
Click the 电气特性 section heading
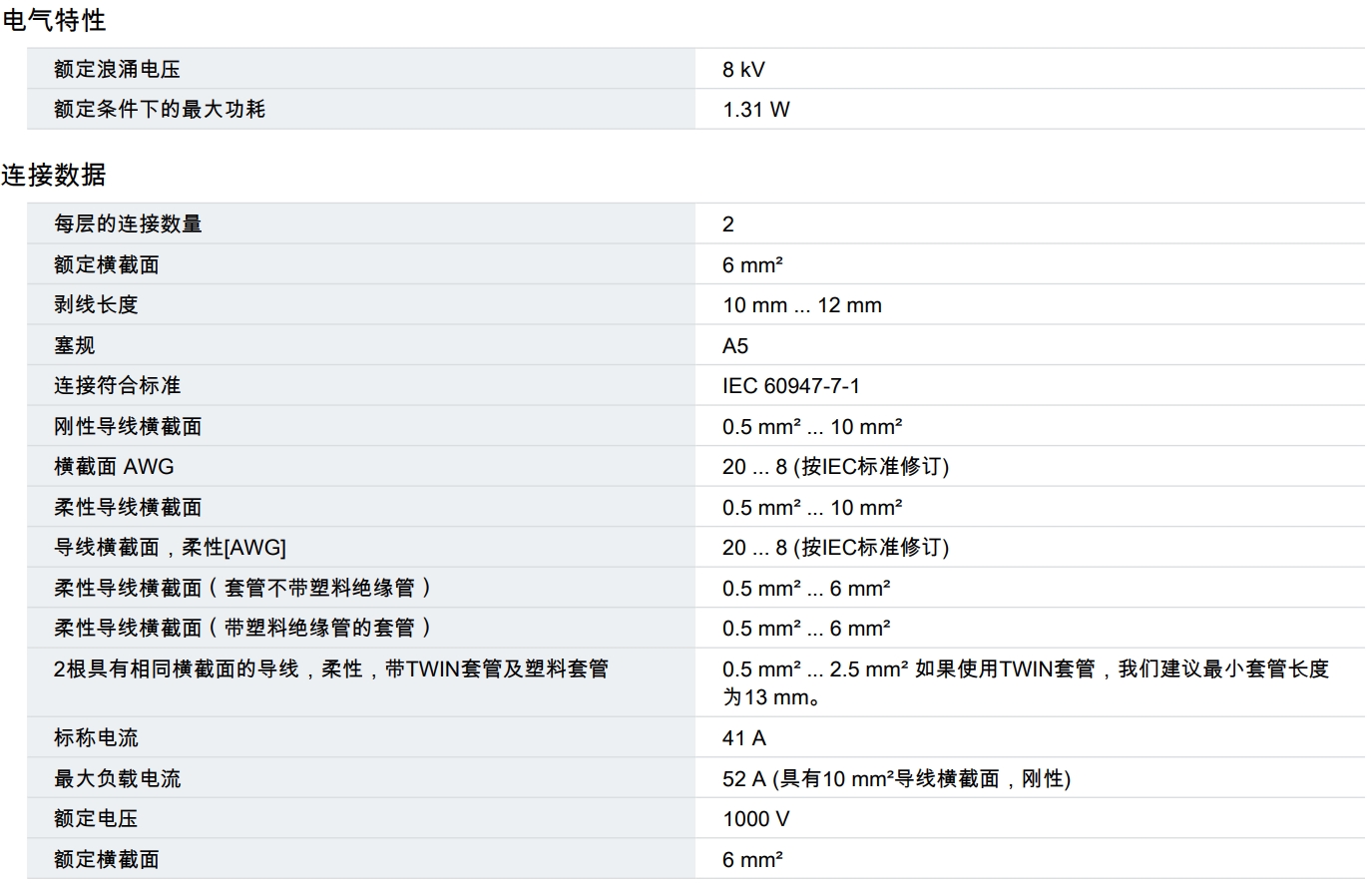click(x=54, y=20)
